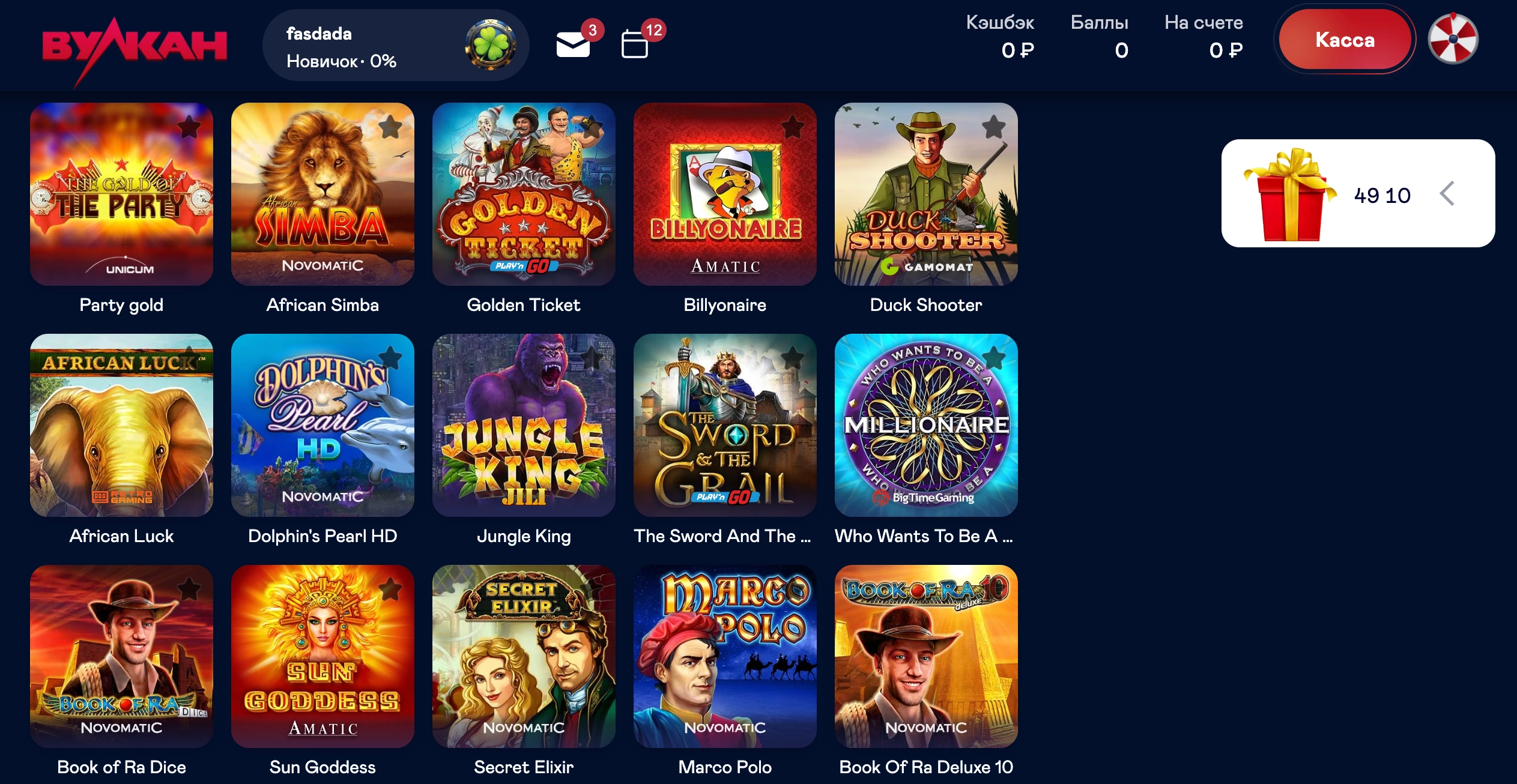Open the calendar icon with 12 badge
The image size is (1517, 784).
point(634,44)
